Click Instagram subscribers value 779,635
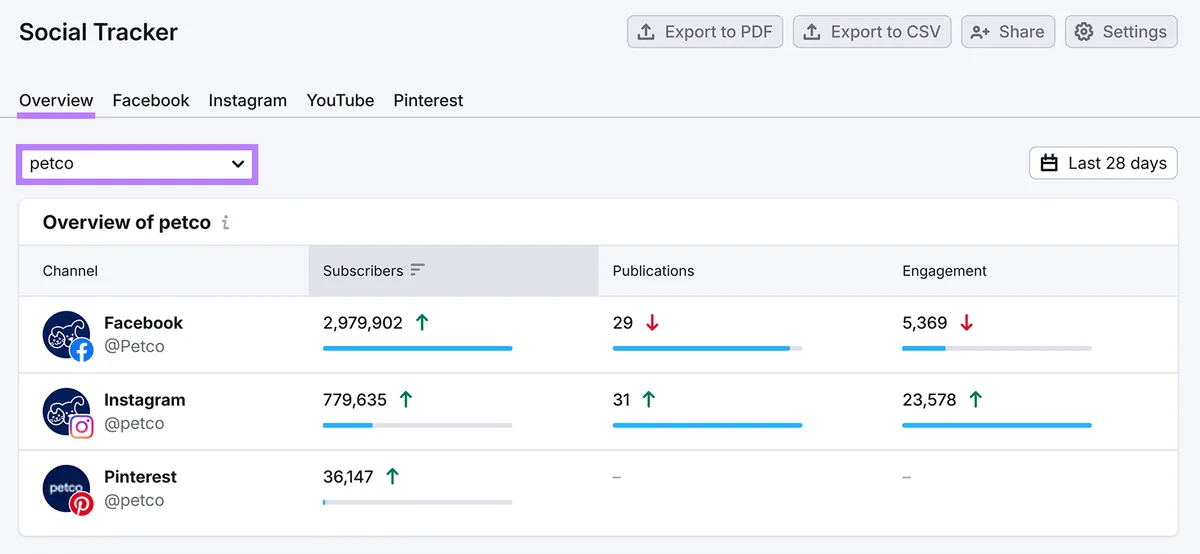 [x=355, y=400]
